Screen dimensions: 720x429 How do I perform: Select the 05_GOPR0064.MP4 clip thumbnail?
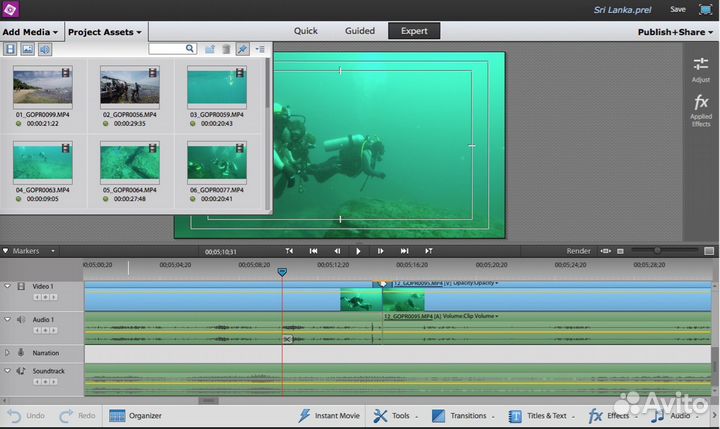point(130,162)
